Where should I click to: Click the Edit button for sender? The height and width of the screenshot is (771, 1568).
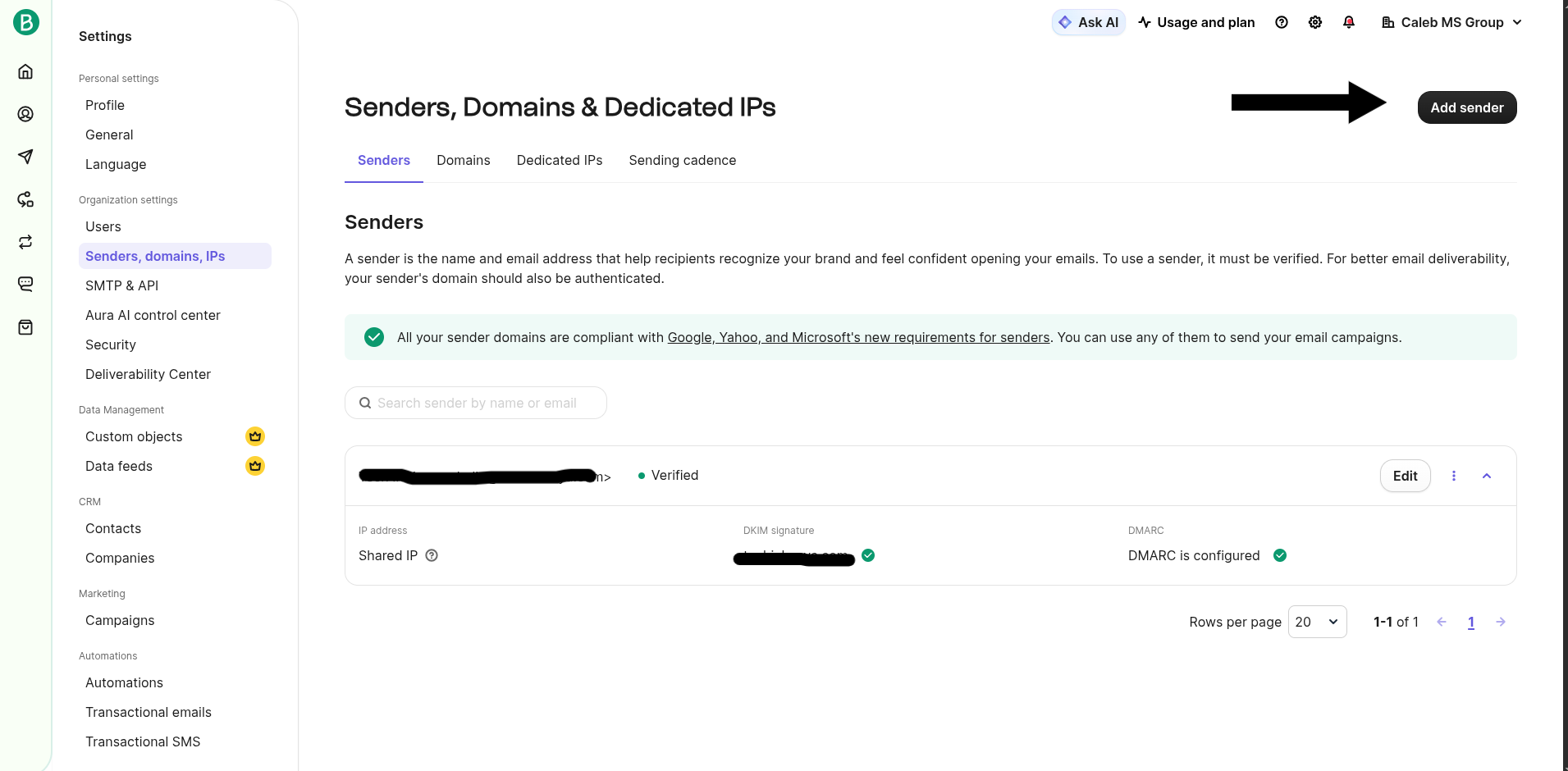1406,476
